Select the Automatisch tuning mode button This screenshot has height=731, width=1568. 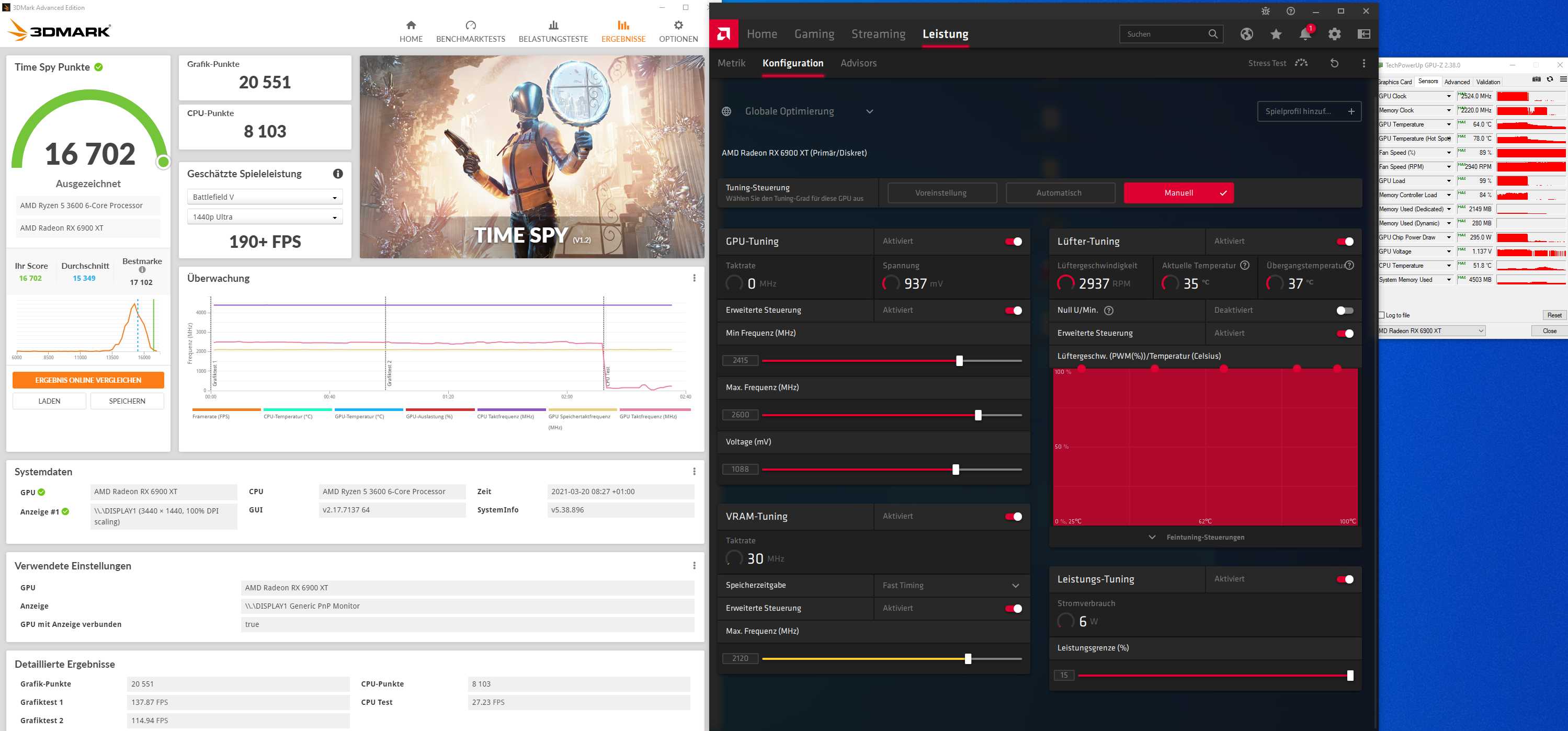1060,193
